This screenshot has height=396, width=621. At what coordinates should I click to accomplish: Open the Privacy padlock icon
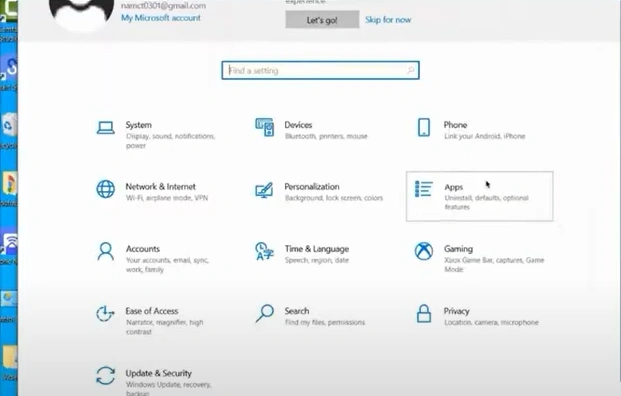(424, 314)
